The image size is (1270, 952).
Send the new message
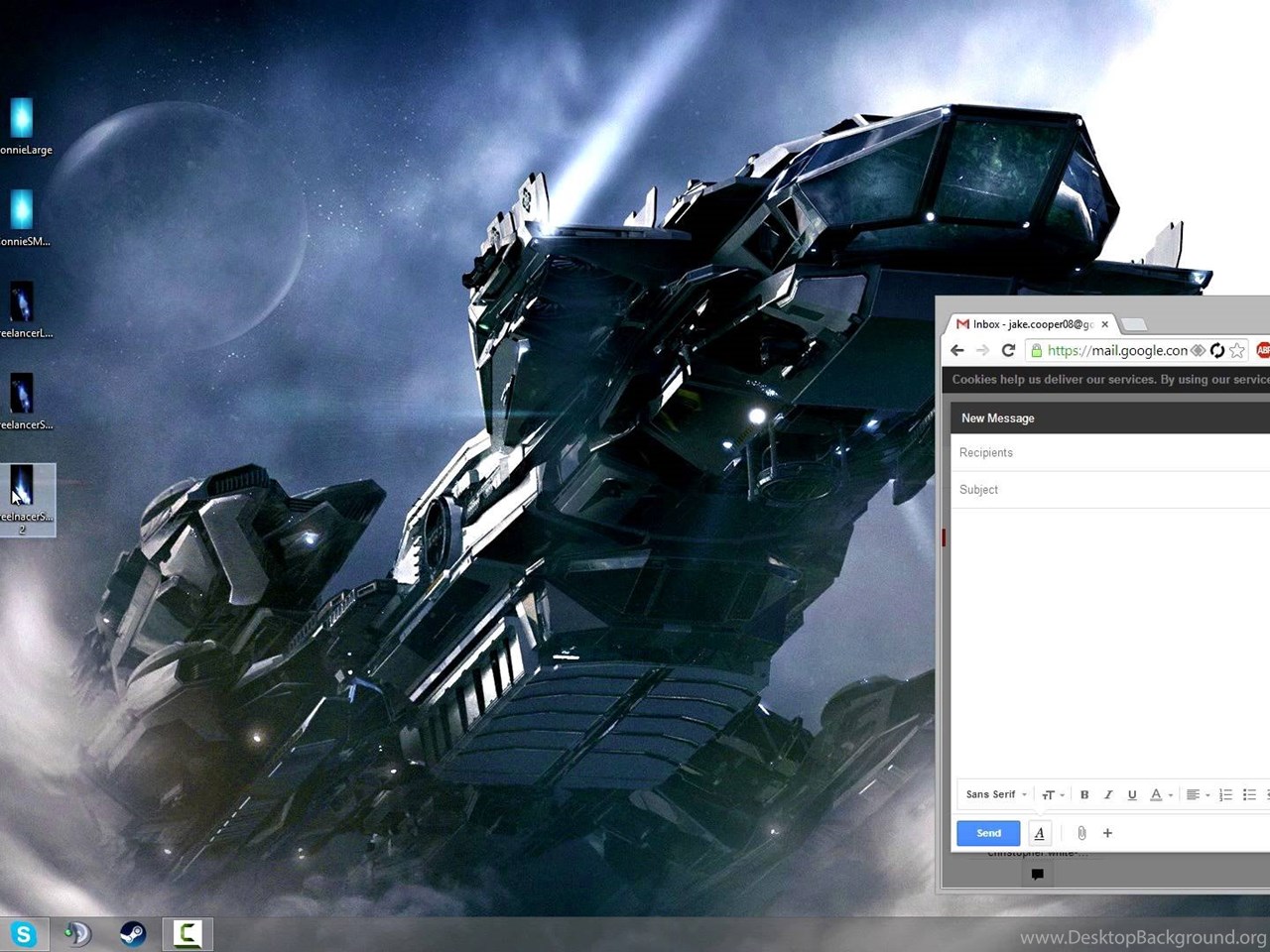pyautogui.click(x=988, y=833)
